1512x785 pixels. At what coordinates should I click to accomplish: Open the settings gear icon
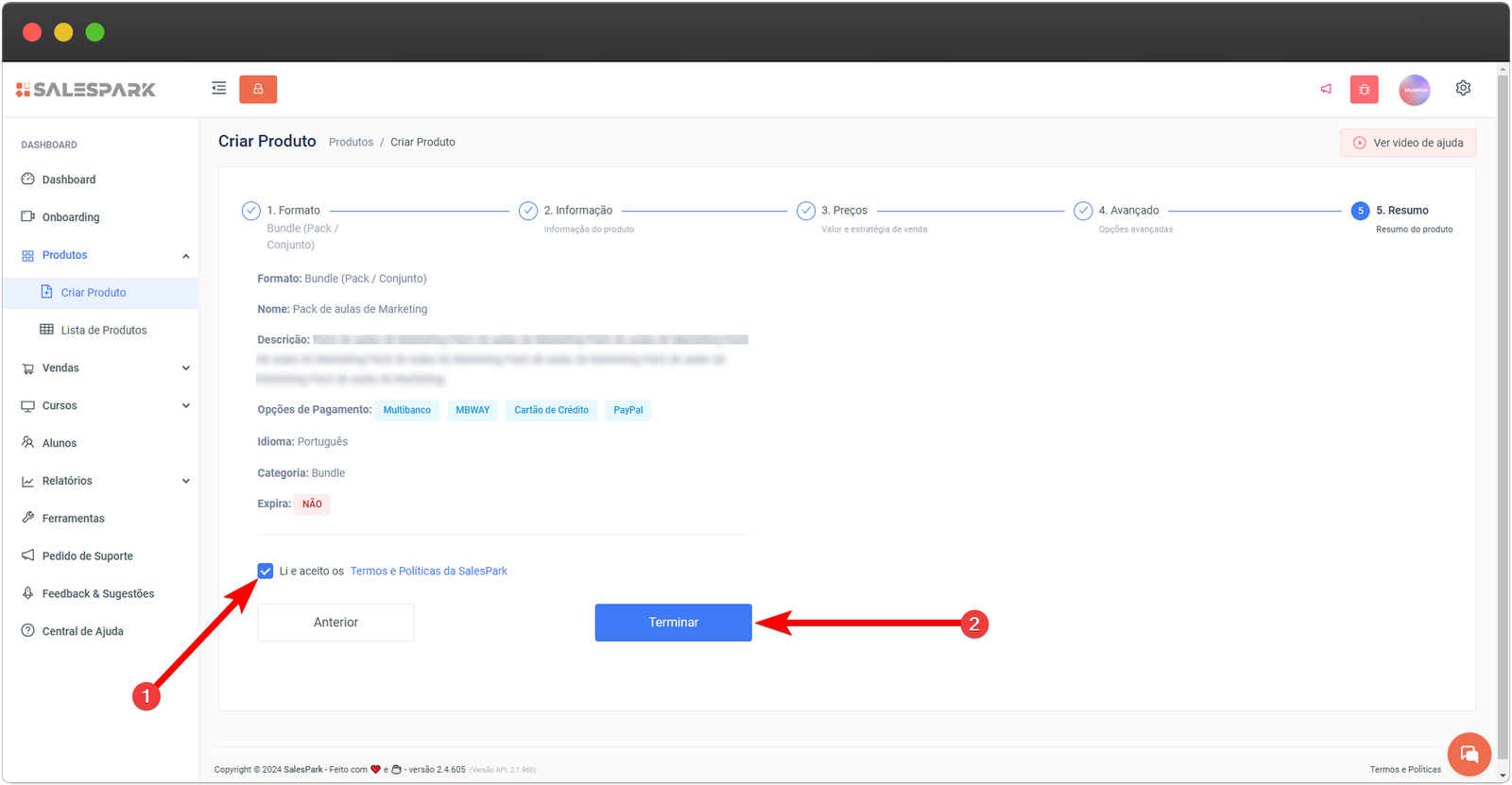(1463, 88)
